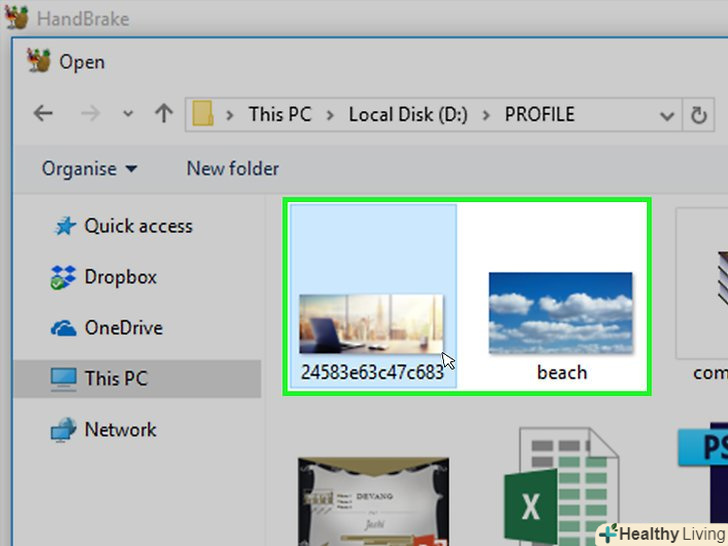
Task: Click the folder icon in address bar
Action: pos(203,113)
